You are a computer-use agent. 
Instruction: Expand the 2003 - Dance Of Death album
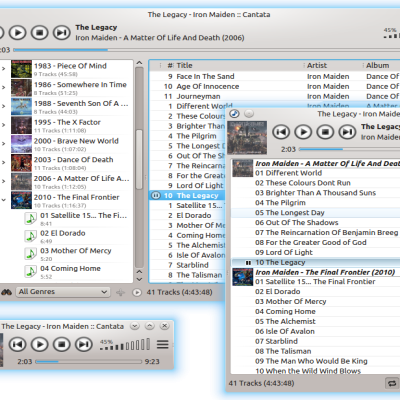tap(4, 162)
